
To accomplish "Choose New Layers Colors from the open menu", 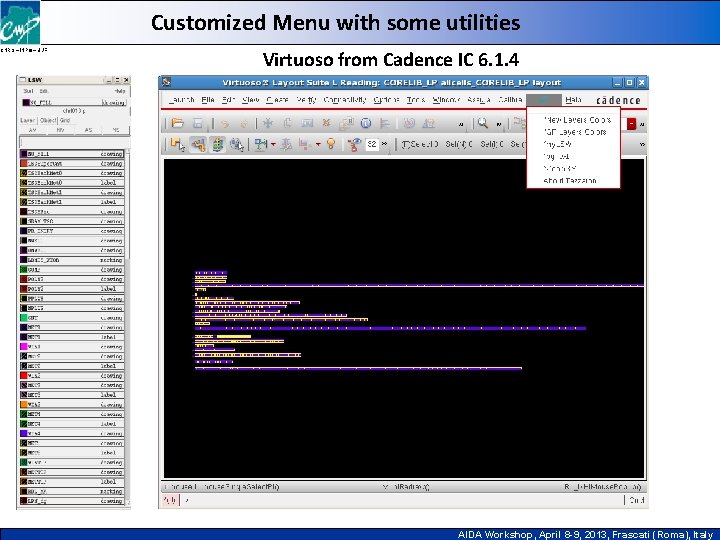I will pyautogui.click(x=577, y=120).
